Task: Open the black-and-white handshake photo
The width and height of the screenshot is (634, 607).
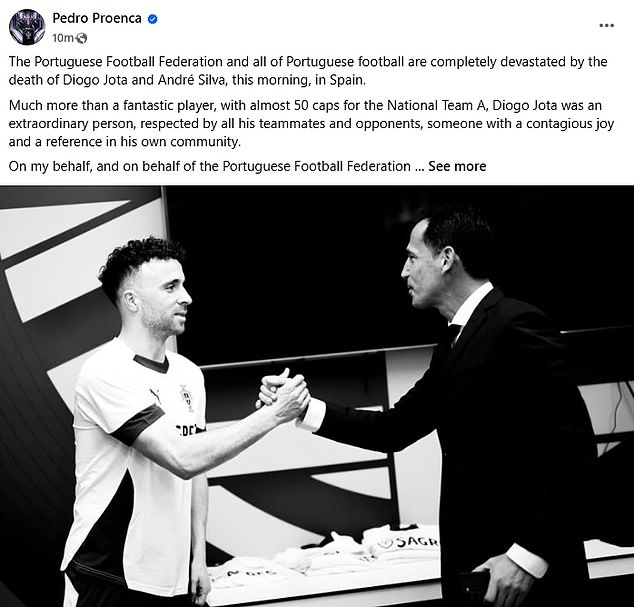Action: (x=317, y=396)
